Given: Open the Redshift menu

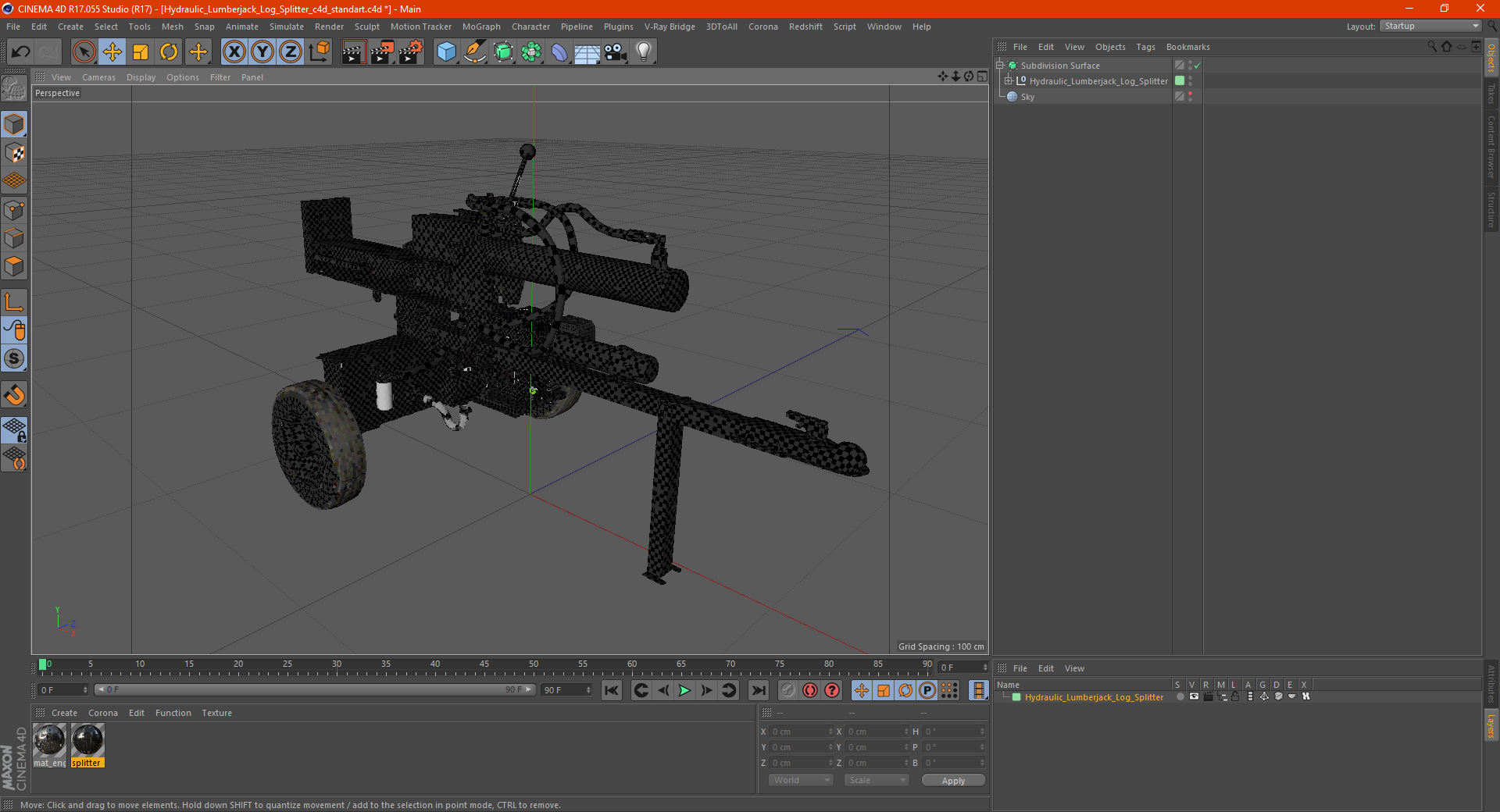Looking at the screenshot, I should click(x=805, y=27).
